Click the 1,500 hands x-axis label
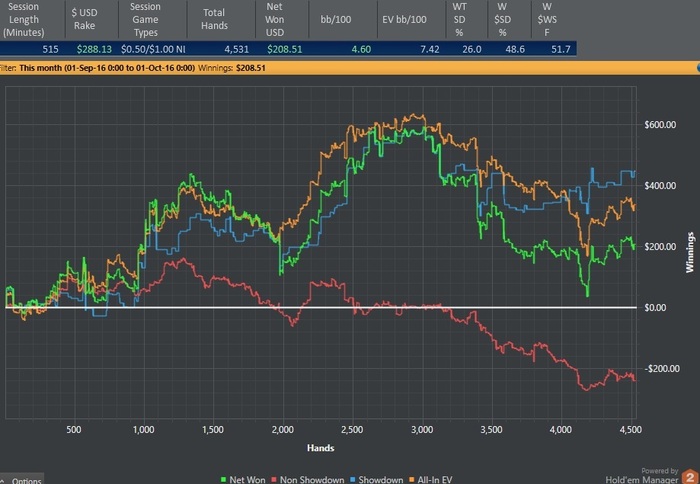This screenshot has width=700, height=484. [213, 430]
